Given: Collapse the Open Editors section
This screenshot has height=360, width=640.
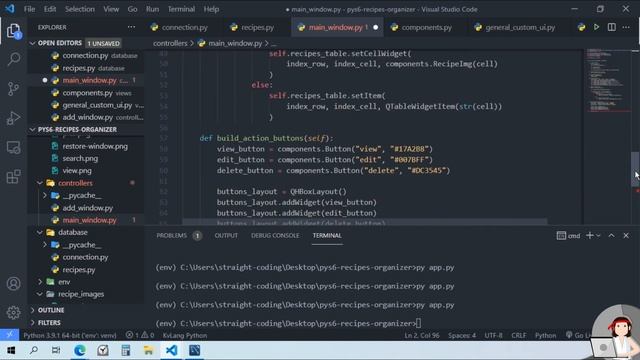Looking at the screenshot, I should pos(33,43).
